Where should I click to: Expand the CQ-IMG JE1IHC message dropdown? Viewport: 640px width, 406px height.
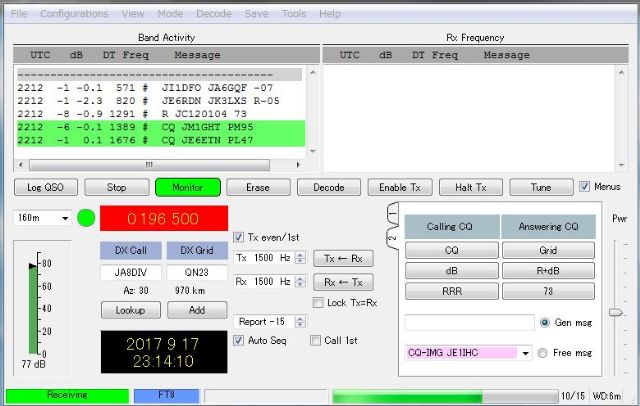(x=525, y=353)
